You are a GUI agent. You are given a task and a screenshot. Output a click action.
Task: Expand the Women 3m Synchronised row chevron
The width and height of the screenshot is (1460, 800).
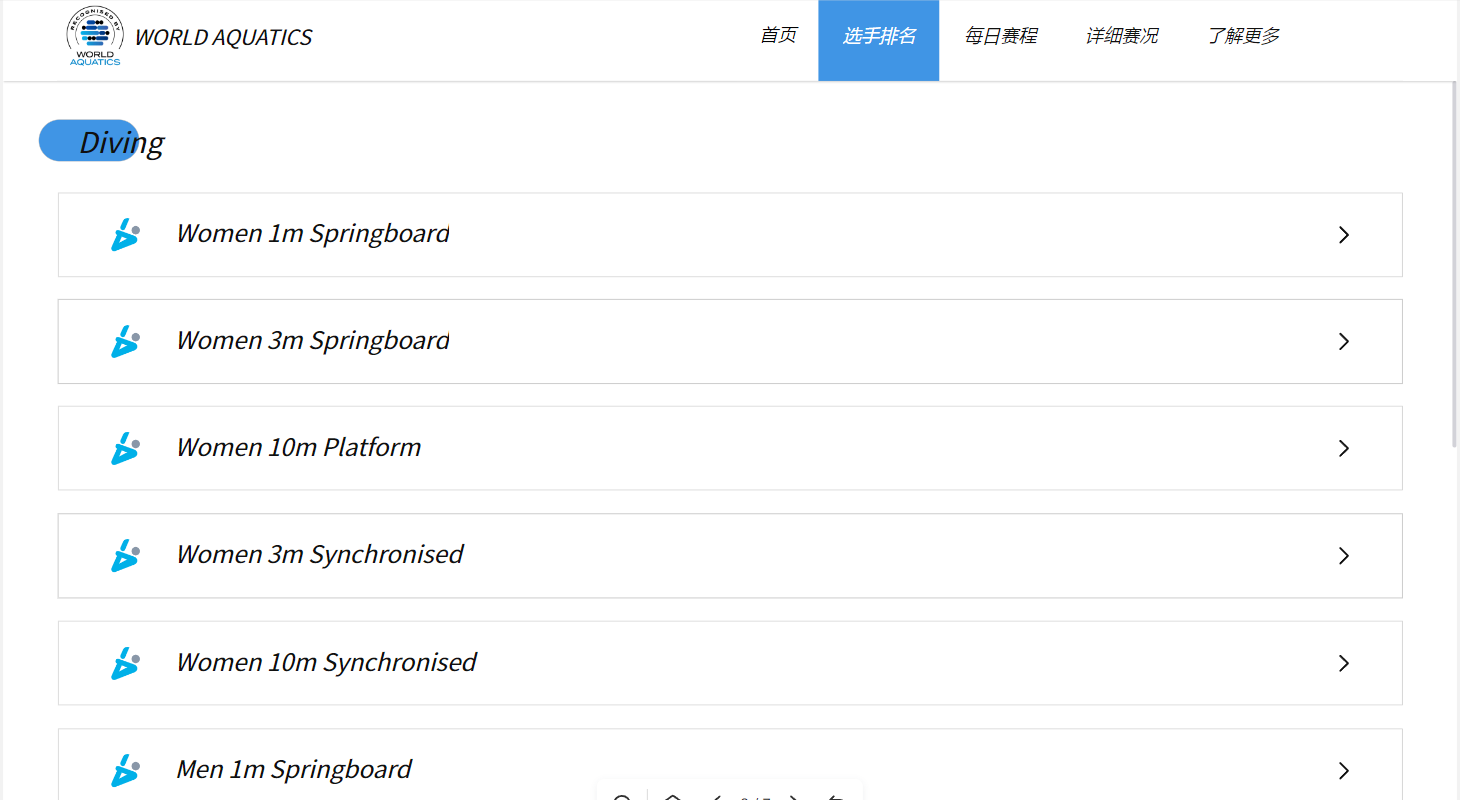(x=1344, y=556)
